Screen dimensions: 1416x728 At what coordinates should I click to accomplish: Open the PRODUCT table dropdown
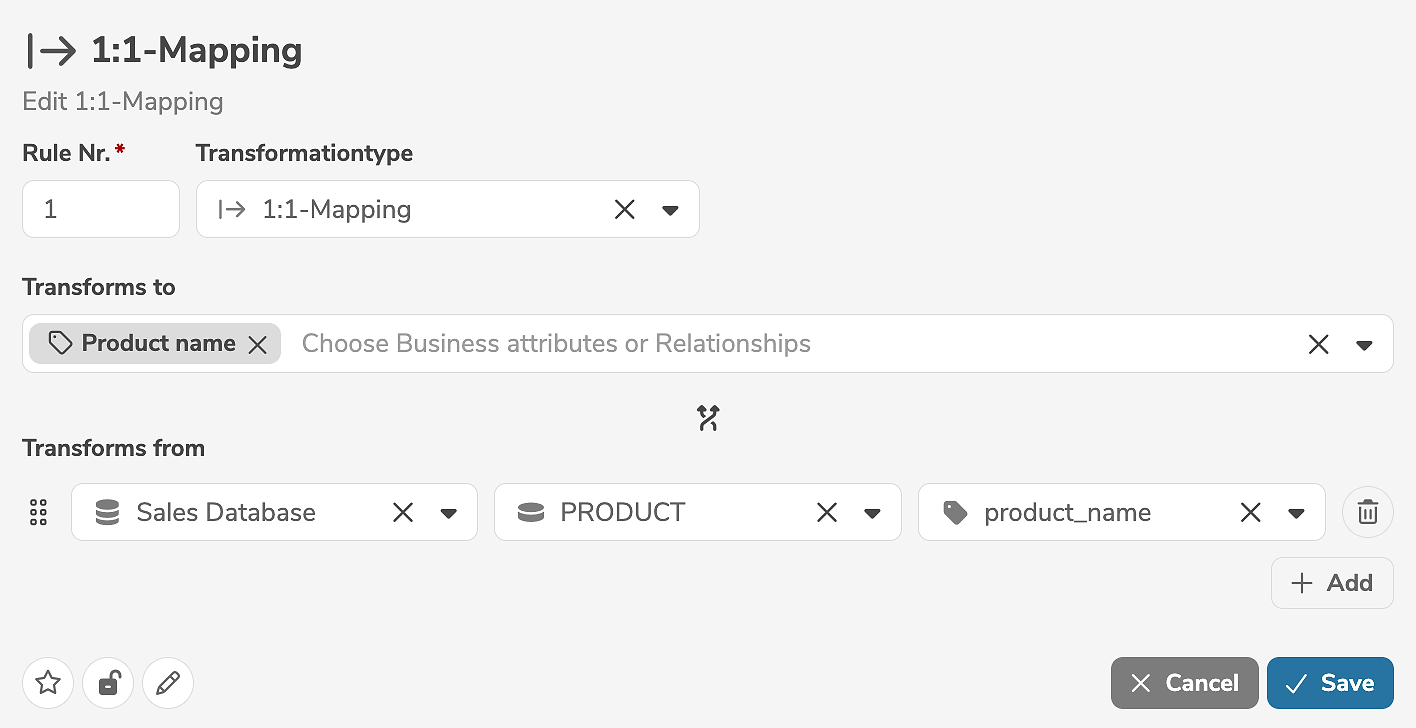click(x=873, y=514)
